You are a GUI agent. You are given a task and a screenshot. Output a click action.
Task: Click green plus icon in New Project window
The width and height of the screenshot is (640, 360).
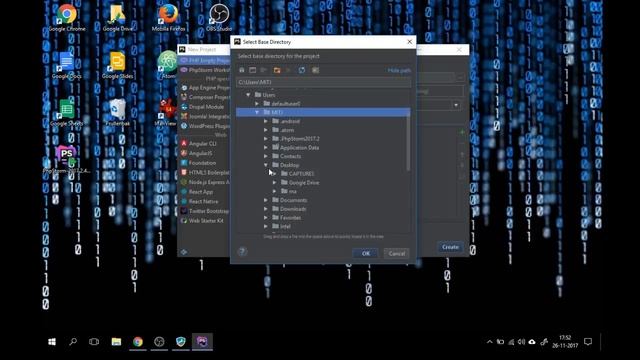462,132
